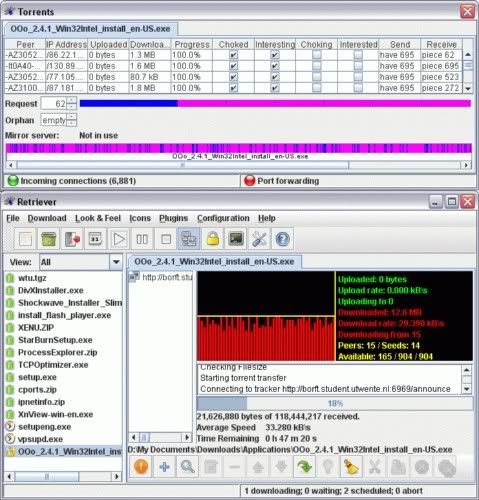Open the Icons menu

click(140, 218)
